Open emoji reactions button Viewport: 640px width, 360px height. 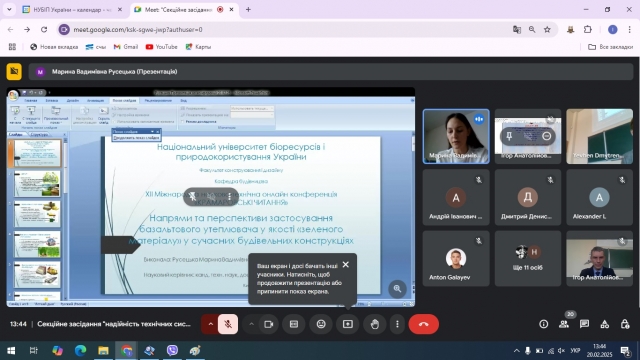pyautogui.click(x=321, y=324)
